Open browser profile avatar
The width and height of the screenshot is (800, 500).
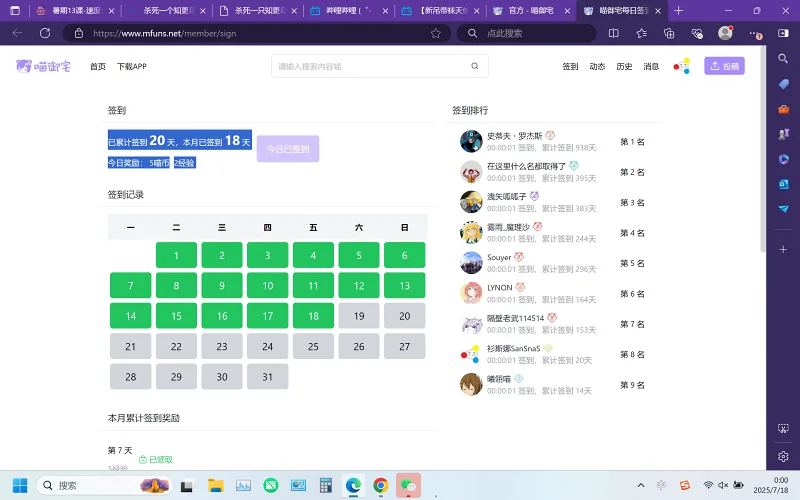[x=725, y=33]
